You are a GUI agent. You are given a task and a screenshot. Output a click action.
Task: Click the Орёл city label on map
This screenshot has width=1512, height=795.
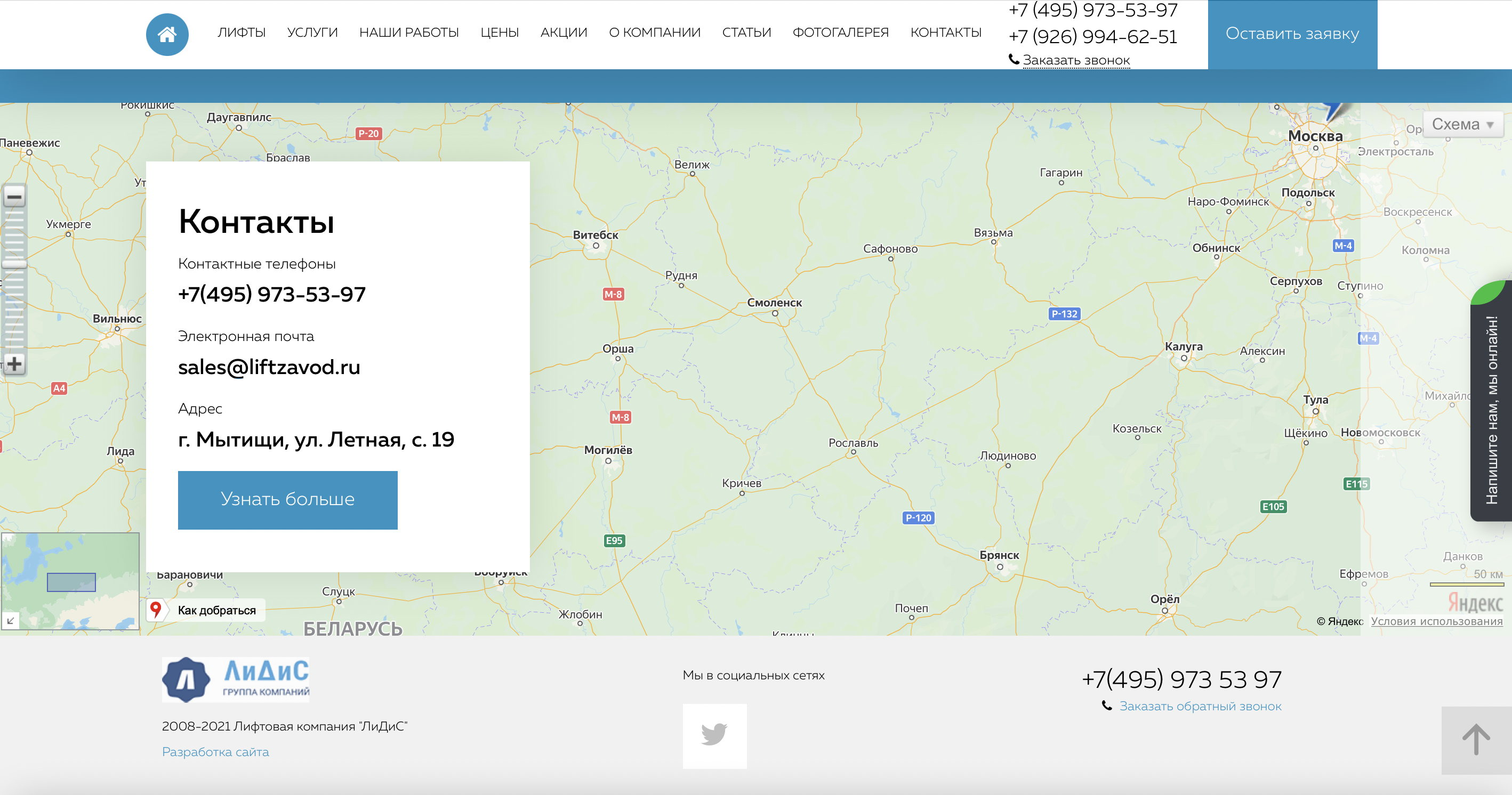(1164, 599)
